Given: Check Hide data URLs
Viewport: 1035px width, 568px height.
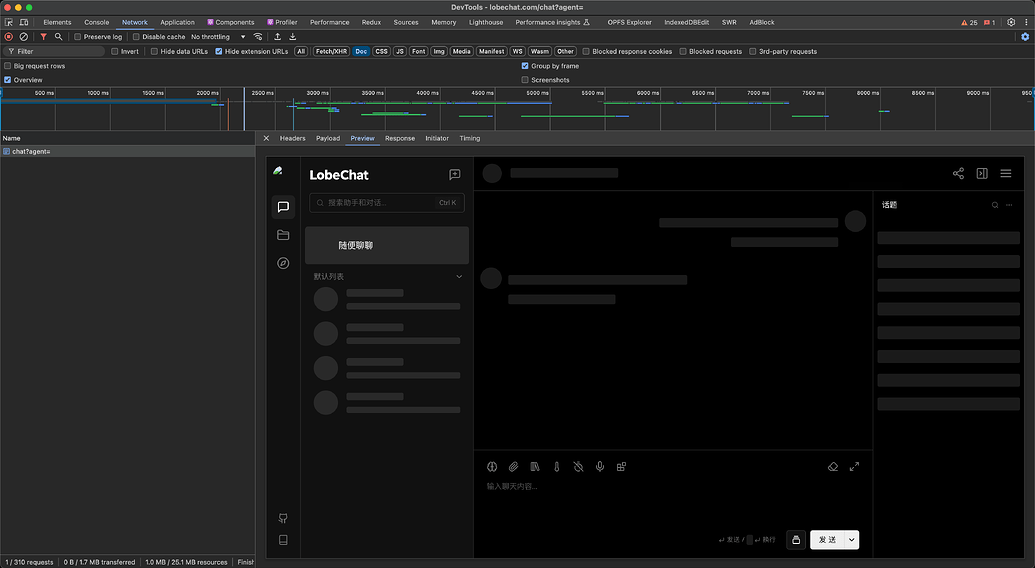Looking at the screenshot, I should pyautogui.click(x=154, y=51).
